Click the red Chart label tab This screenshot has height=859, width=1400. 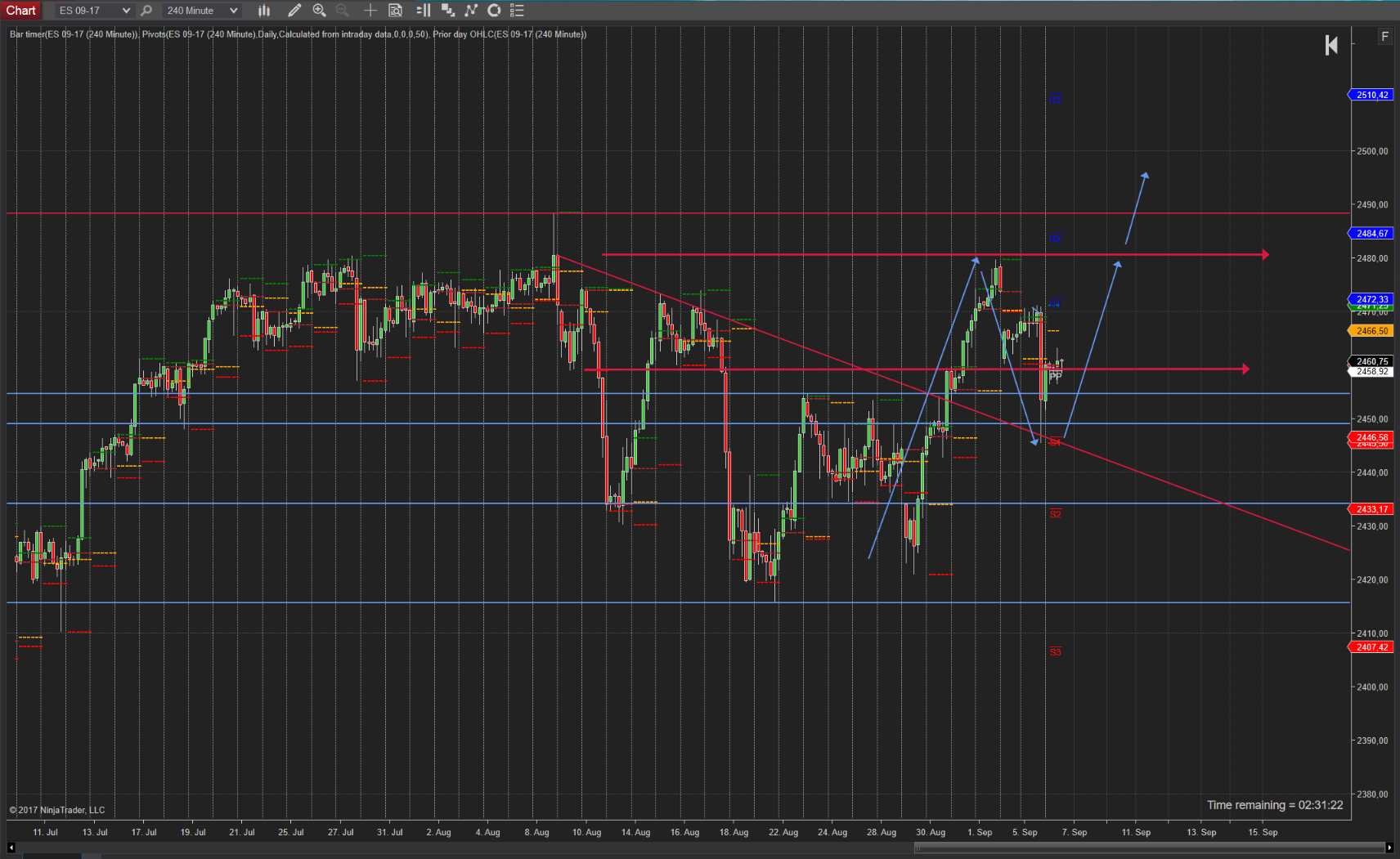tap(21, 10)
